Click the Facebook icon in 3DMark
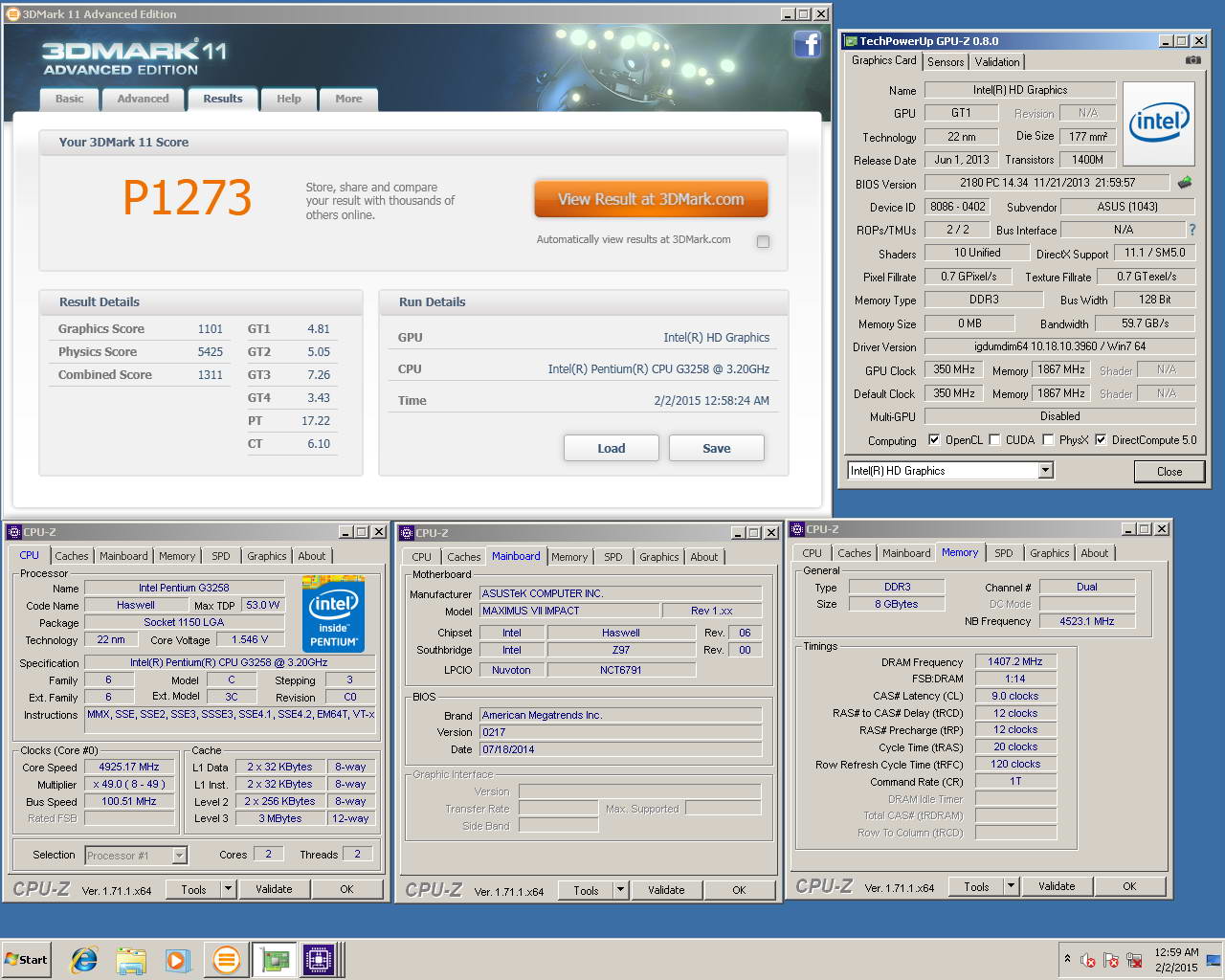 click(807, 44)
